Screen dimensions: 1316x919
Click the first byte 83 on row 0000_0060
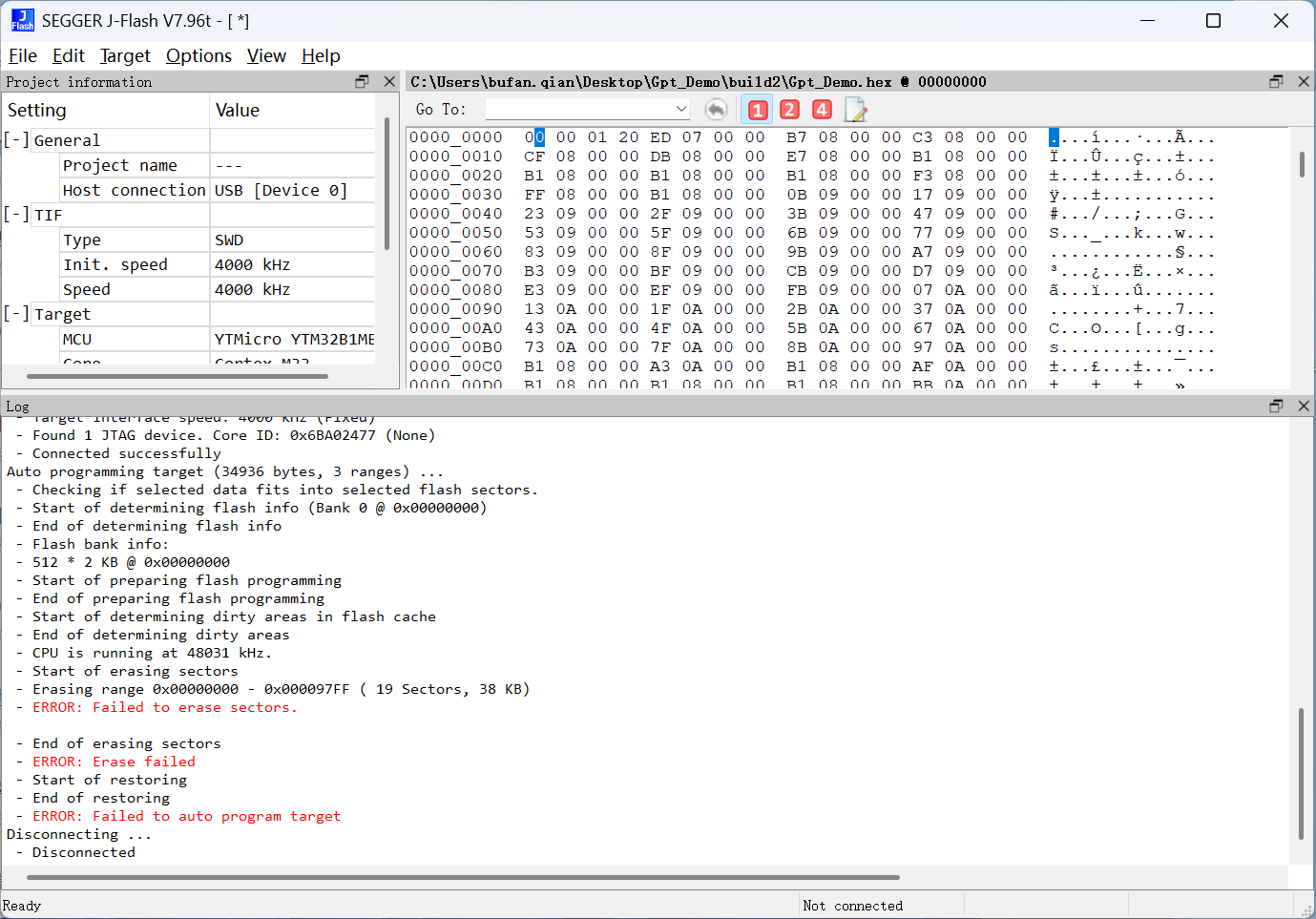point(534,252)
